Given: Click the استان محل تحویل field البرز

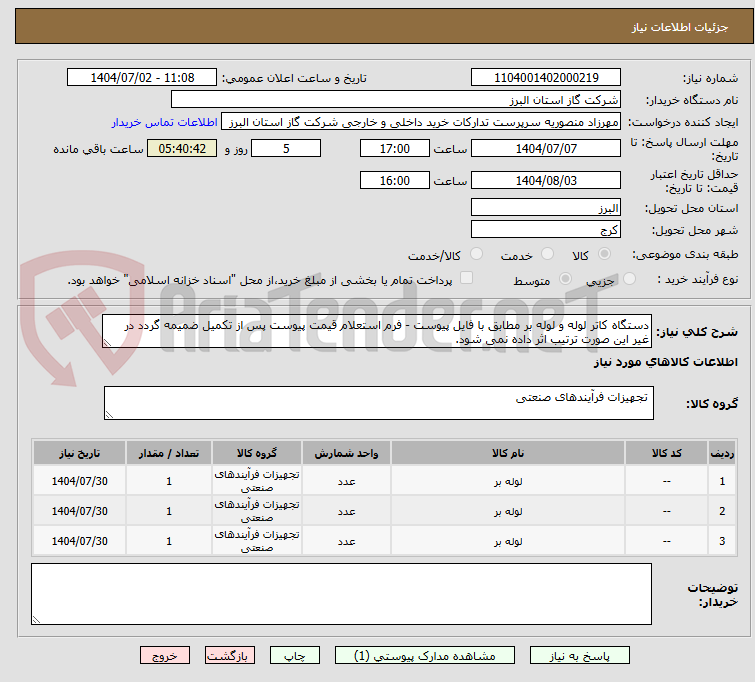Looking at the screenshot, I should (x=546, y=208).
